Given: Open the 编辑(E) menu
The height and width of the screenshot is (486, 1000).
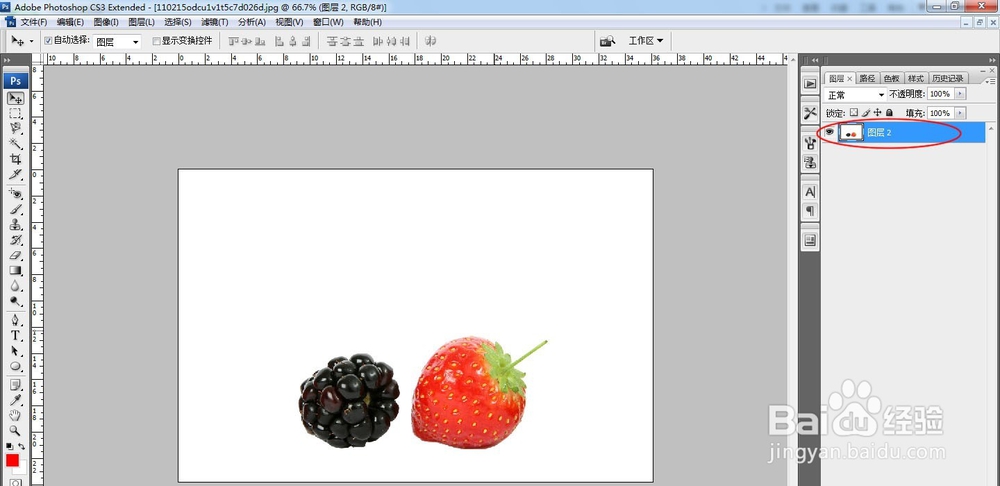Looking at the screenshot, I should (70, 22).
